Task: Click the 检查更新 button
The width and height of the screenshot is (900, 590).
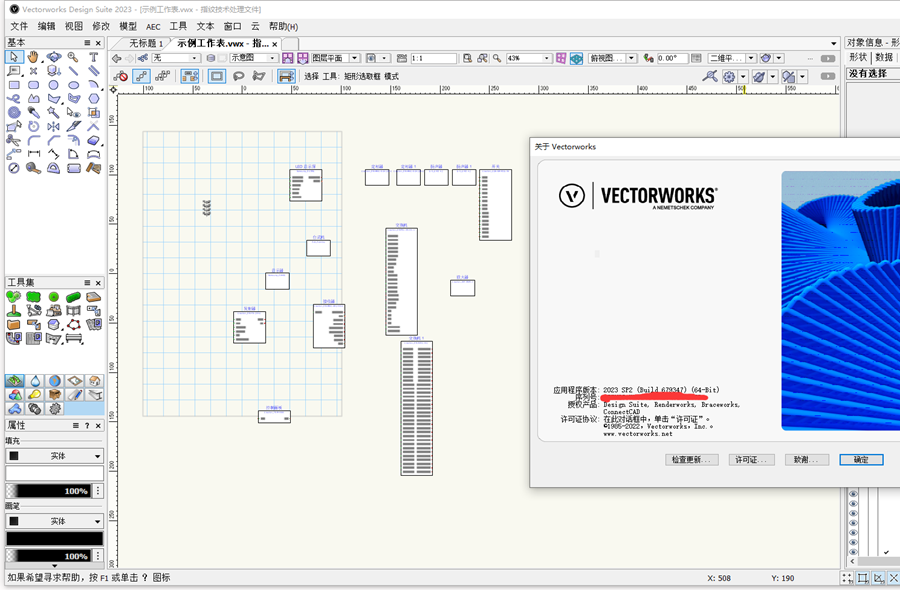Action: point(692,460)
